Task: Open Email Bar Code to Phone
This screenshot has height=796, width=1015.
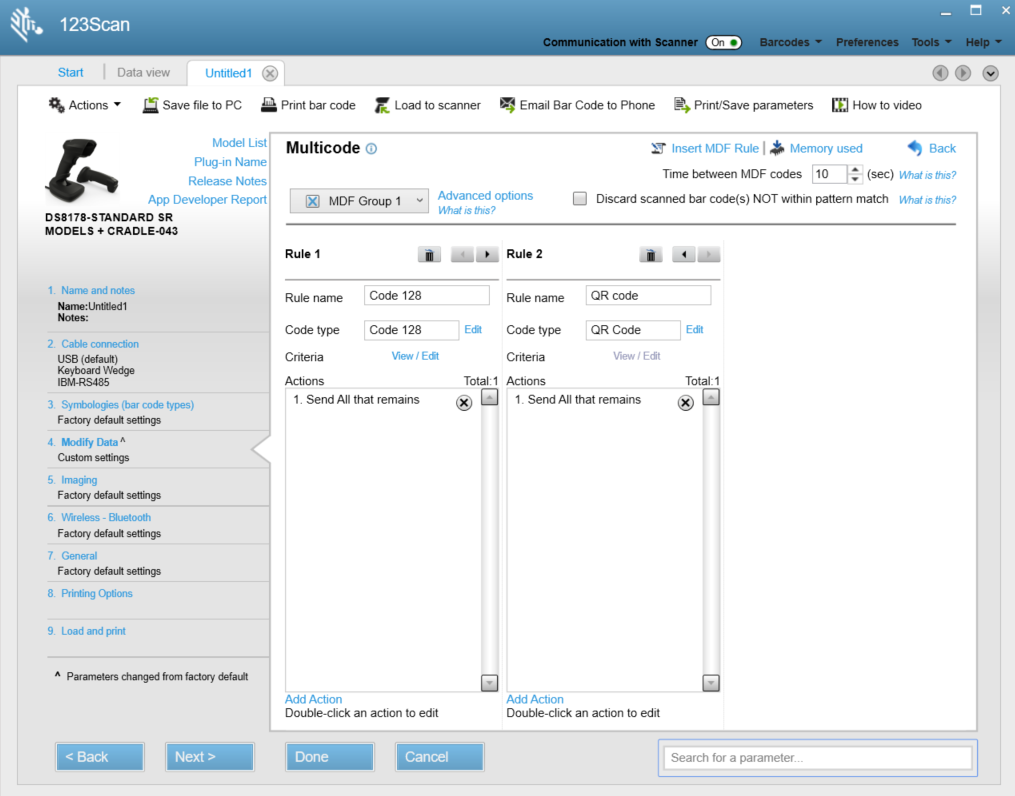Action: point(577,105)
